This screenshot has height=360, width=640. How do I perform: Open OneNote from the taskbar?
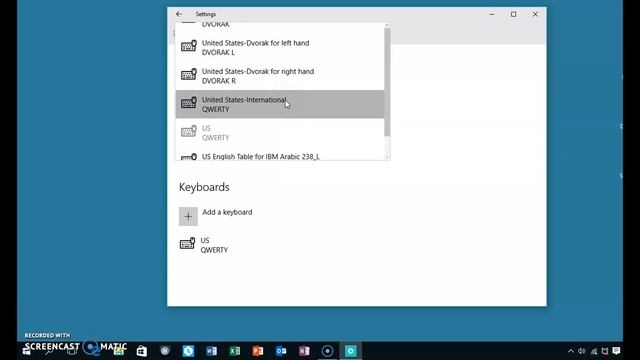pyautogui.click(x=304, y=351)
